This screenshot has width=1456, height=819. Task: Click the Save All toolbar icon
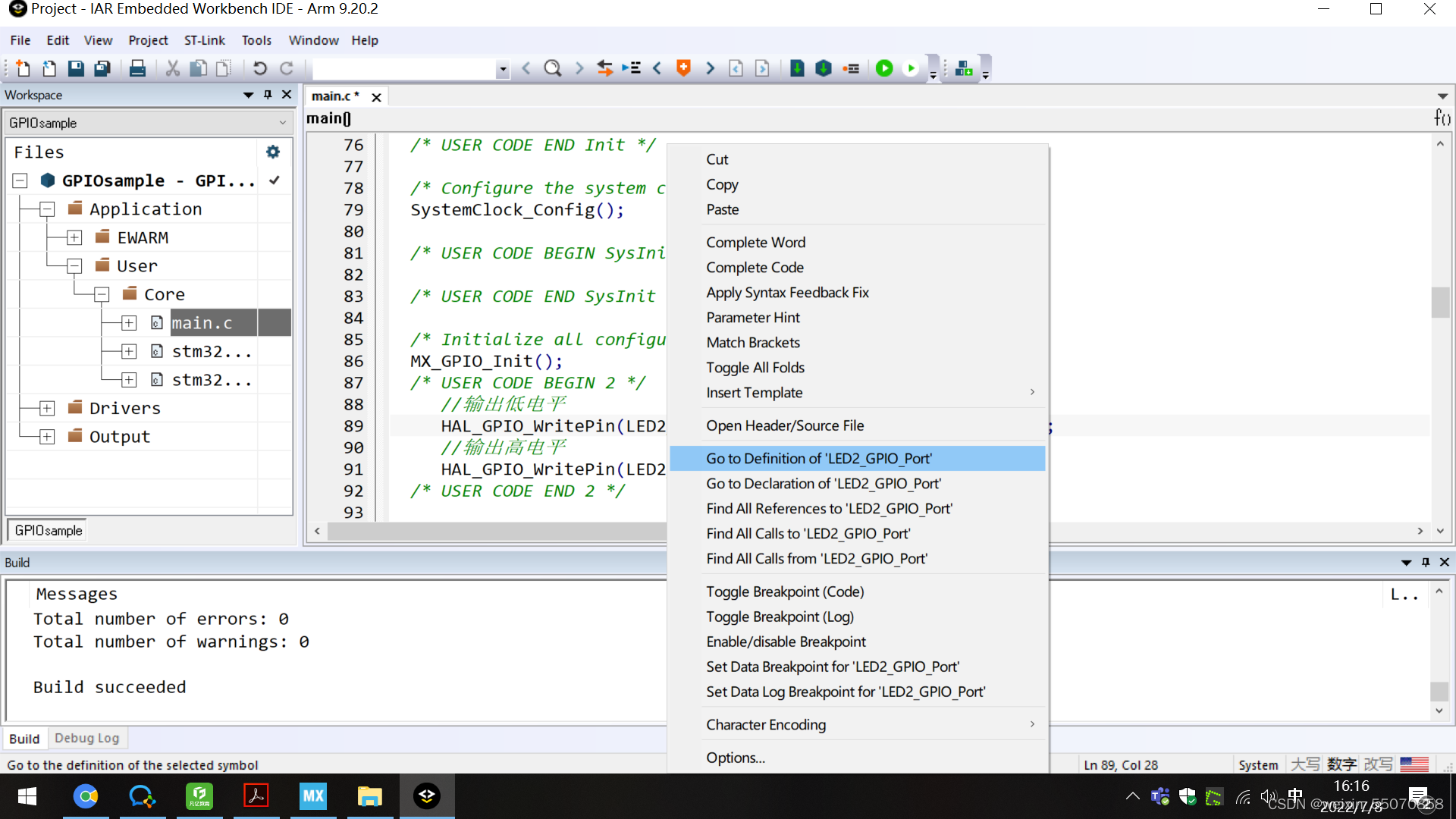[x=102, y=69]
